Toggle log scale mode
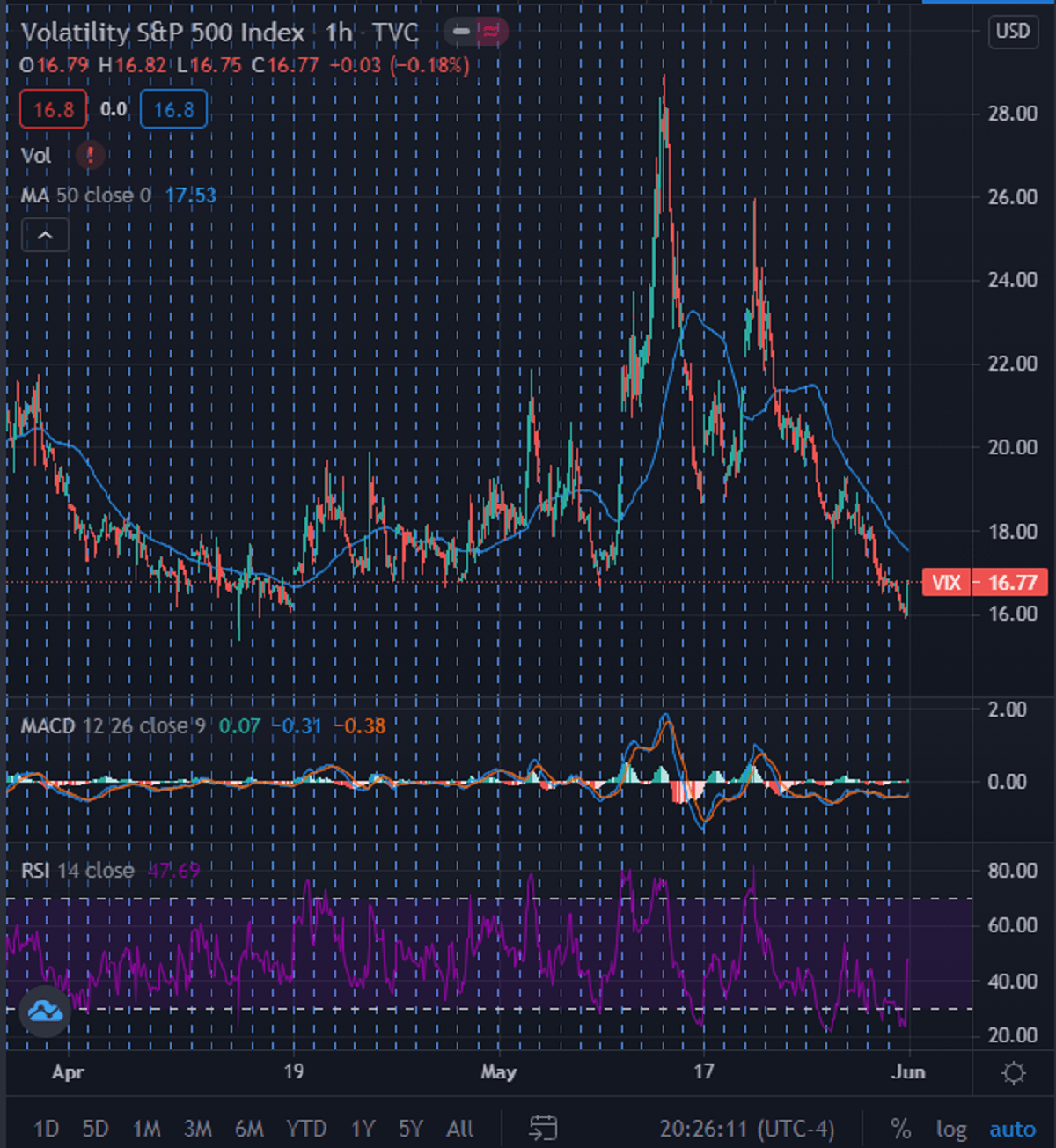The width and height of the screenshot is (1056, 1148). point(950,1128)
